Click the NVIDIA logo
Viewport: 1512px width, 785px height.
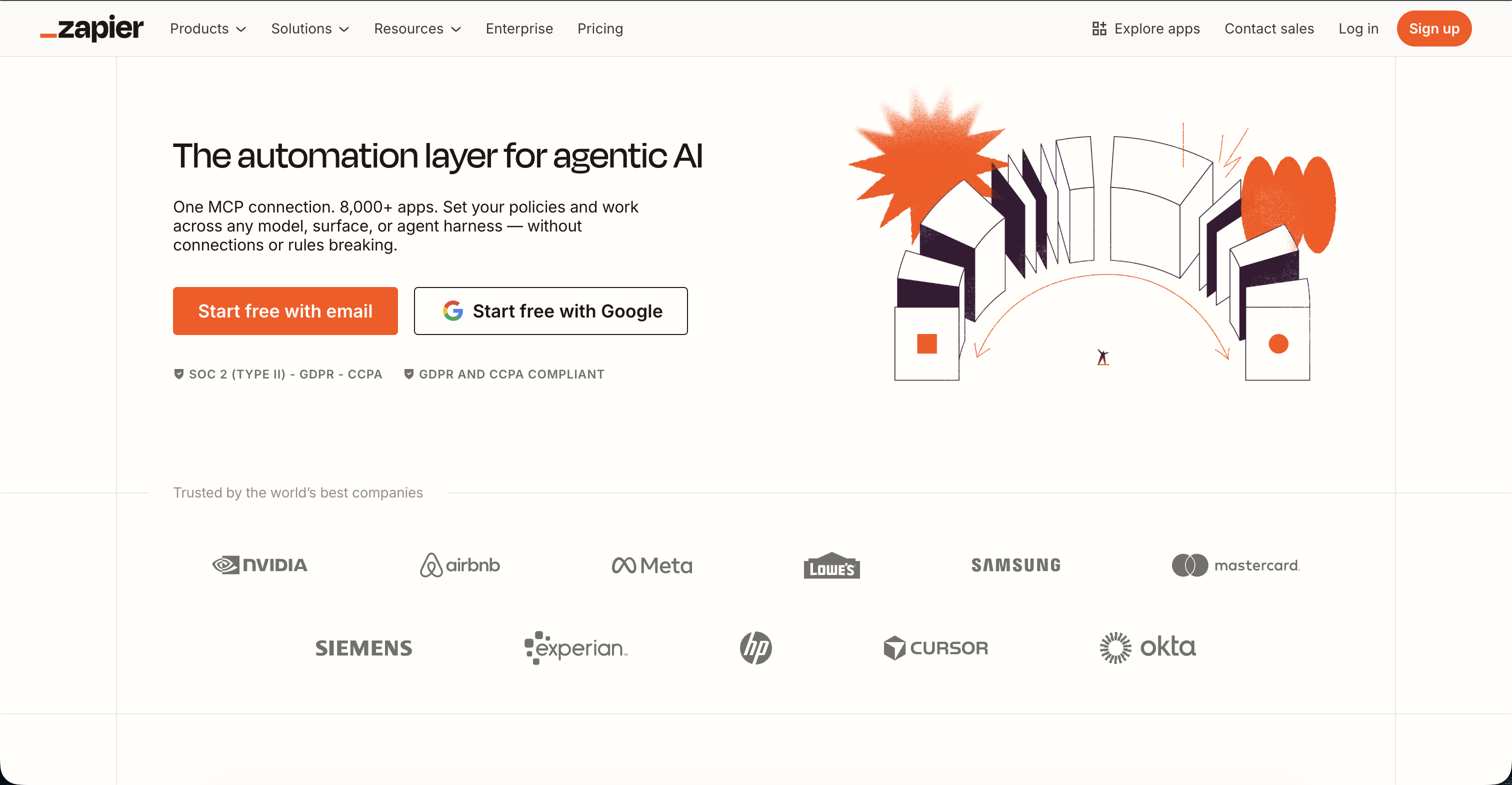259,565
